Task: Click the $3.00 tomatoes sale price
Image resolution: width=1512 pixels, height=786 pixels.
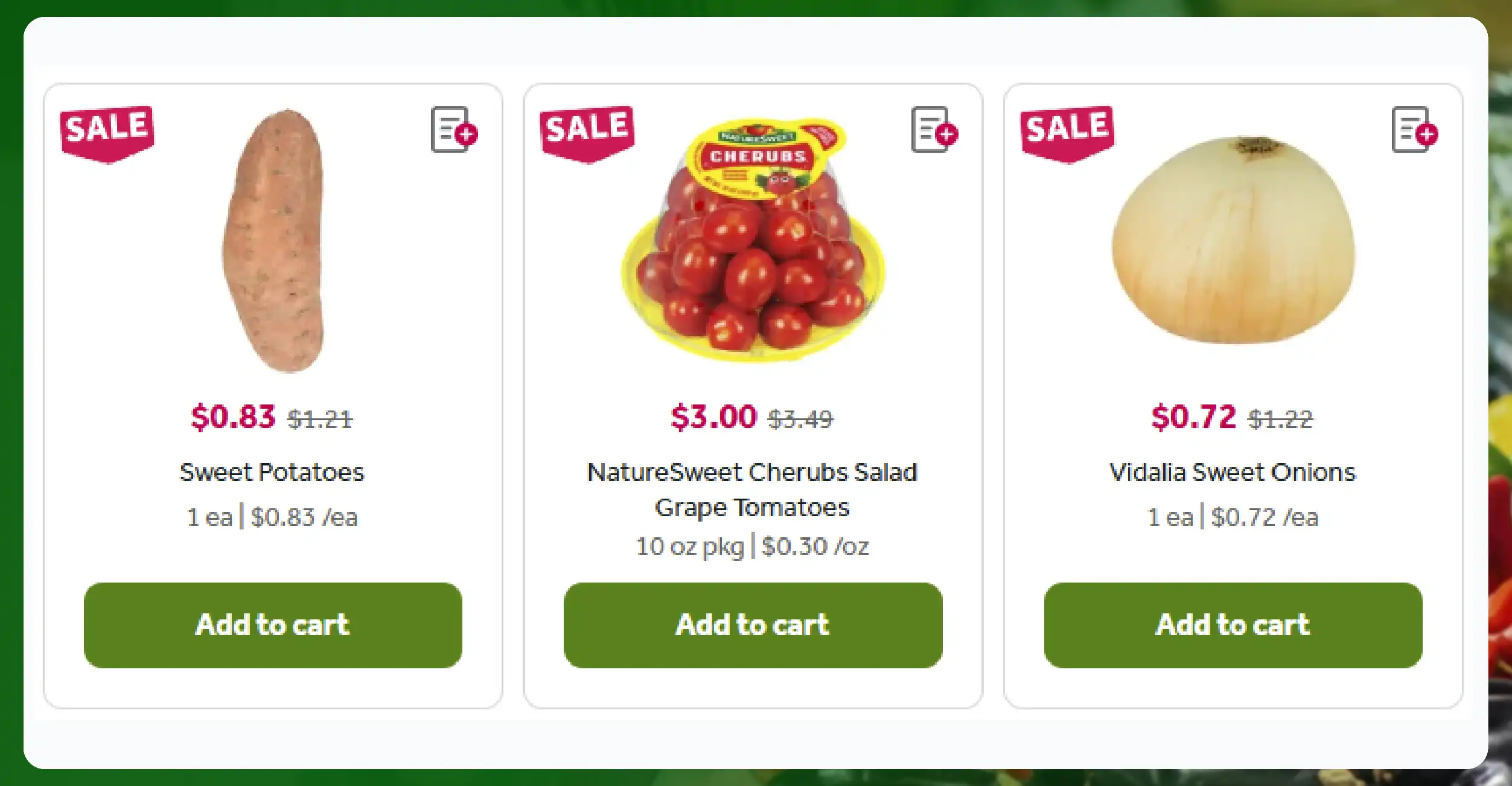Action: point(712,417)
